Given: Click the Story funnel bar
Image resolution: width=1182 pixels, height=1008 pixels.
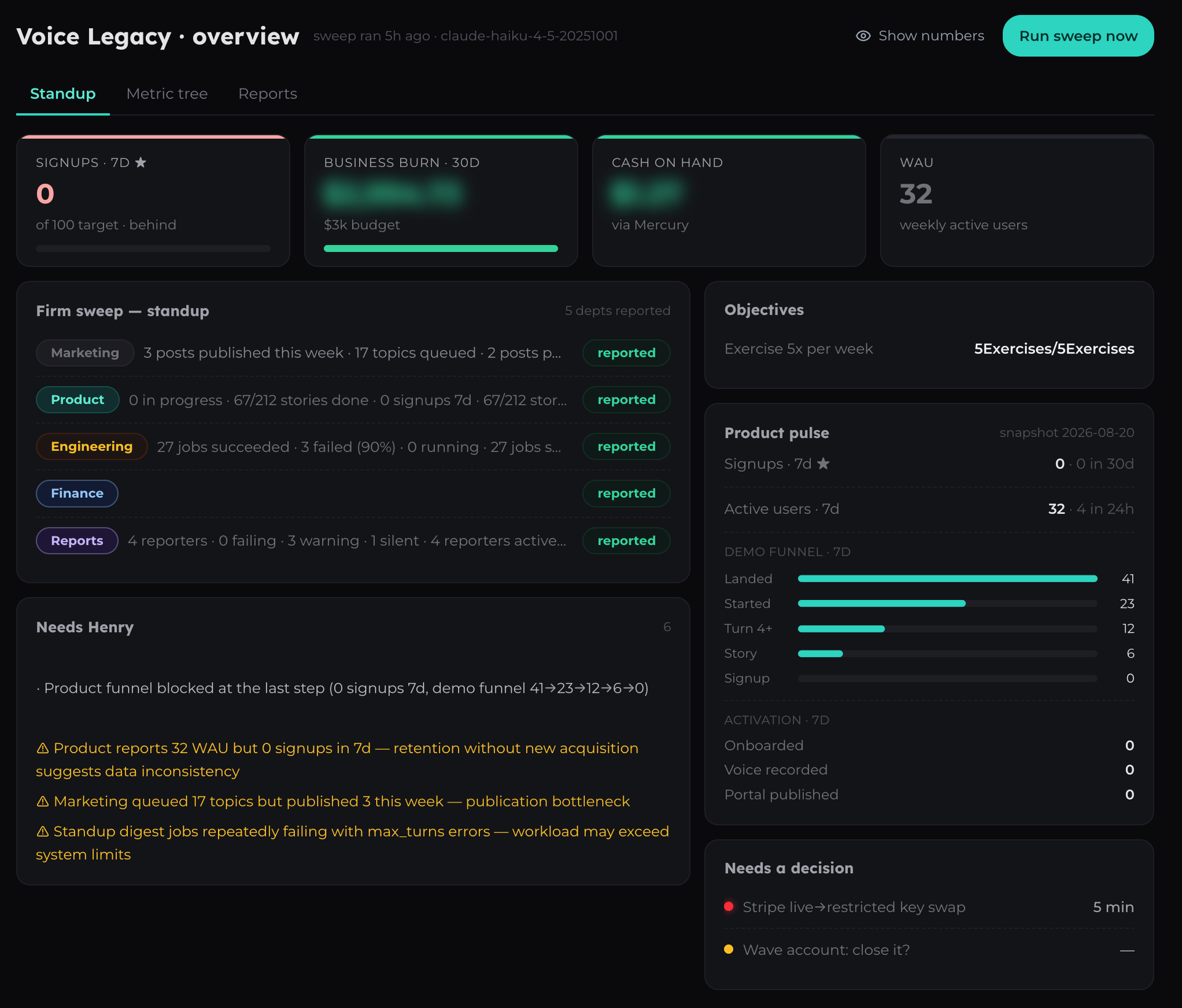Looking at the screenshot, I should click(947, 654).
